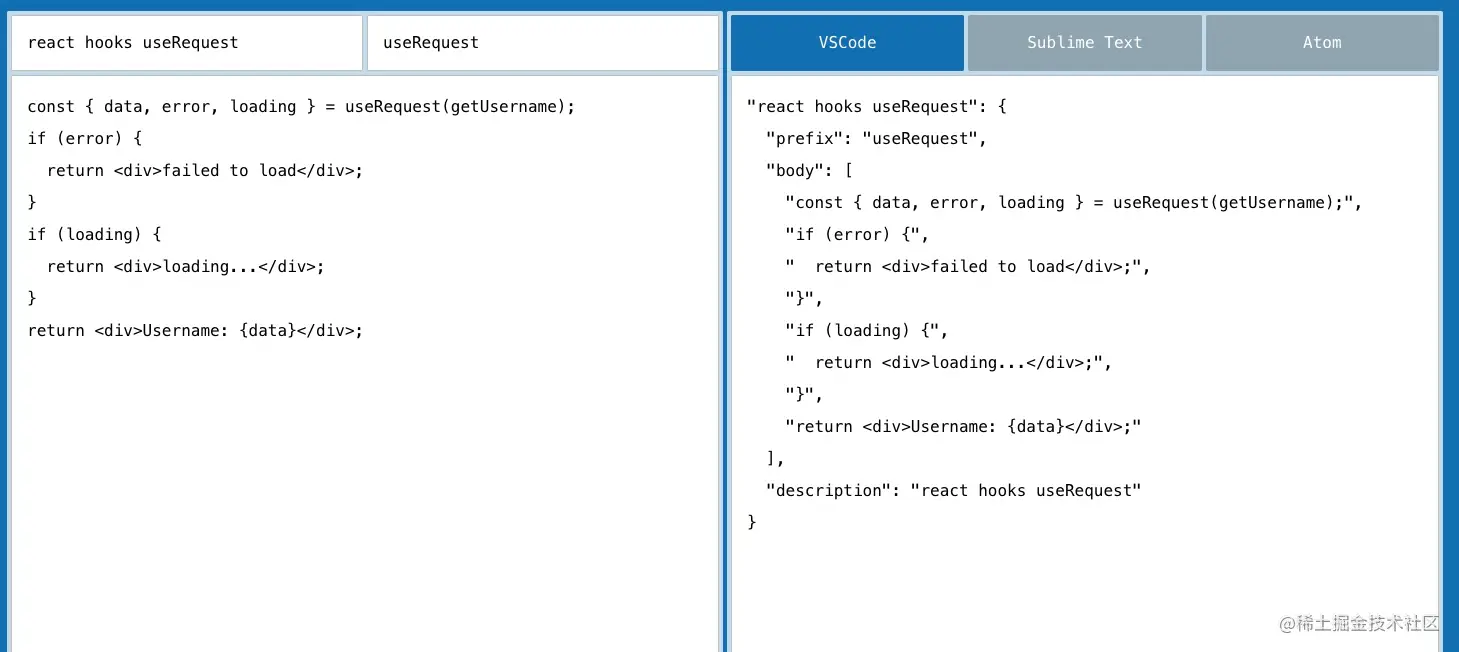Click the 'const { data, error, loading }' line in left editor
Viewport: 1459px width, 652px height.
click(x=301, y=107)
